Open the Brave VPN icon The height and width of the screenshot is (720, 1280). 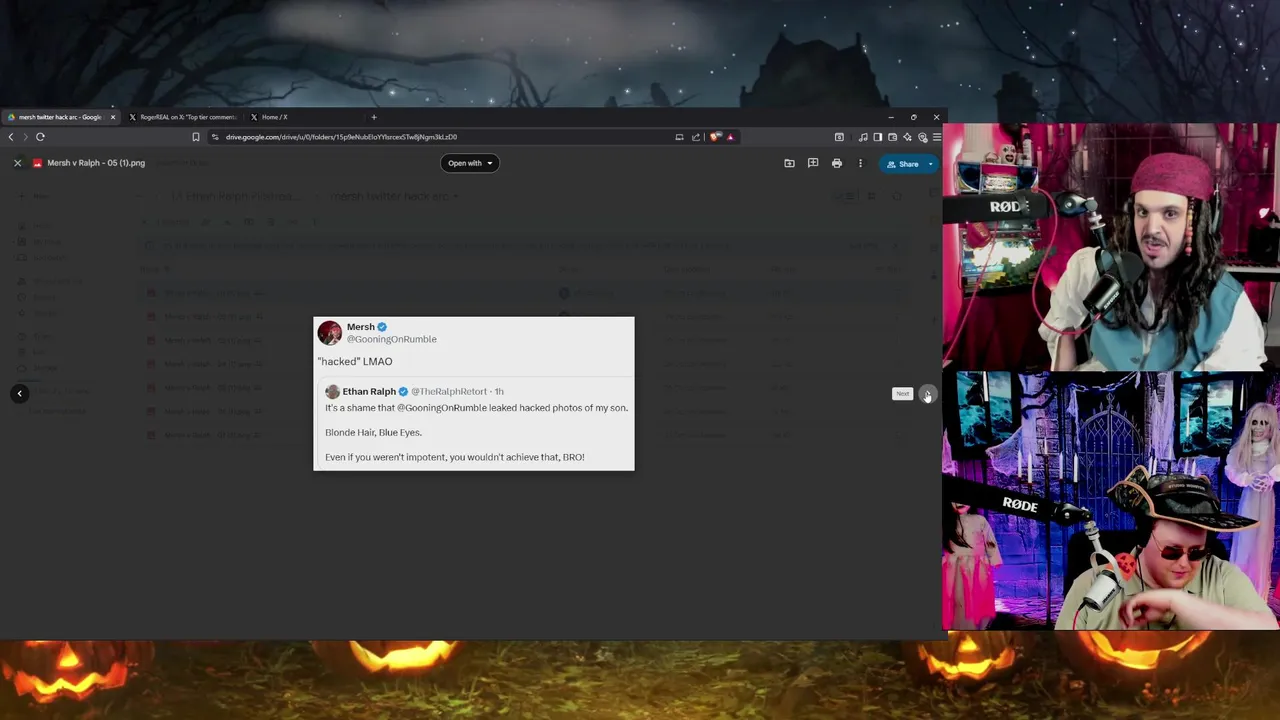(x=922, y=137)
